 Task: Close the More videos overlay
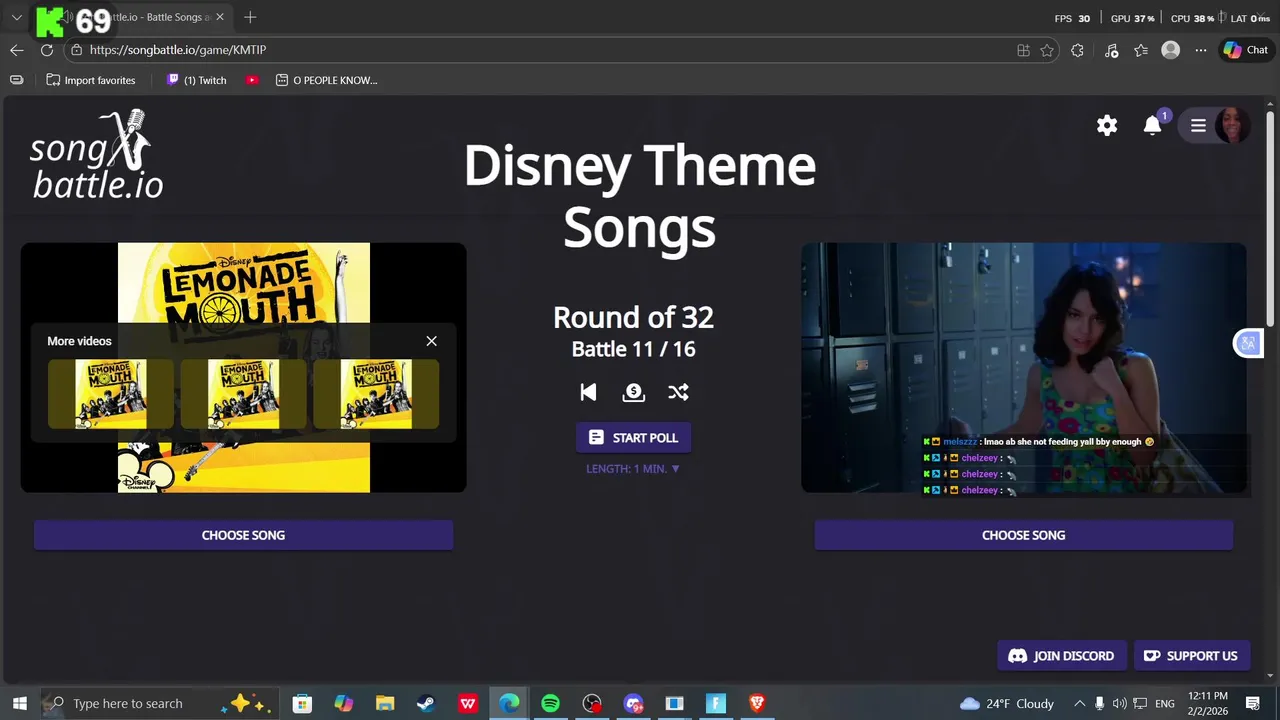tap(432, 341)
